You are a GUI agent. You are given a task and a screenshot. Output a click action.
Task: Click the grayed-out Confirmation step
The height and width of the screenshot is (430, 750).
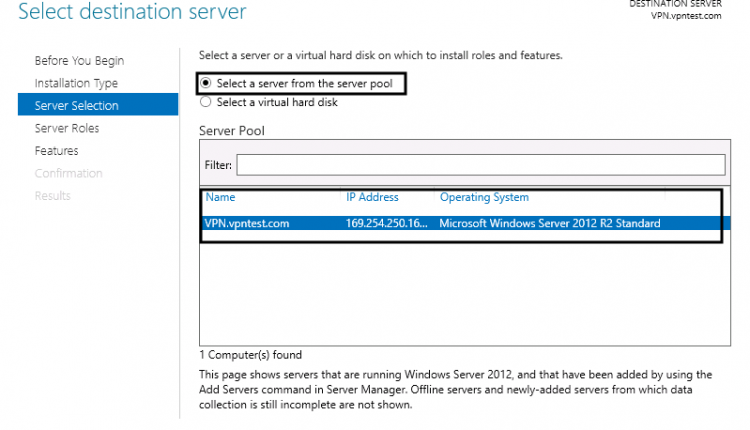click(68, 173)
